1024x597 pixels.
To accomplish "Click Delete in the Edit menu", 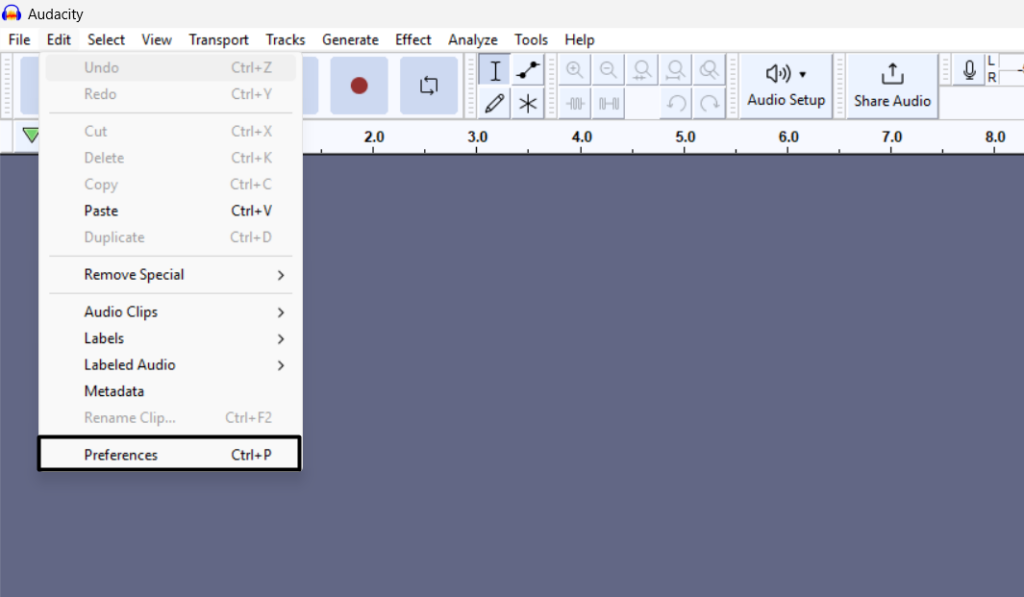I will pyautogui.click(x=170, y=158).
